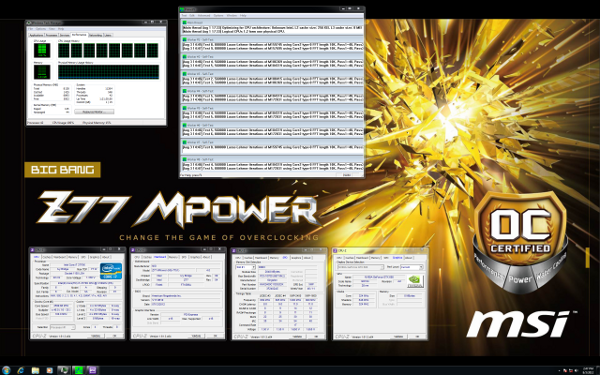This screenshot has height=375, width=600.
Task: Launch Internet Explorer from the taskbar
Action: click(21, 370)
